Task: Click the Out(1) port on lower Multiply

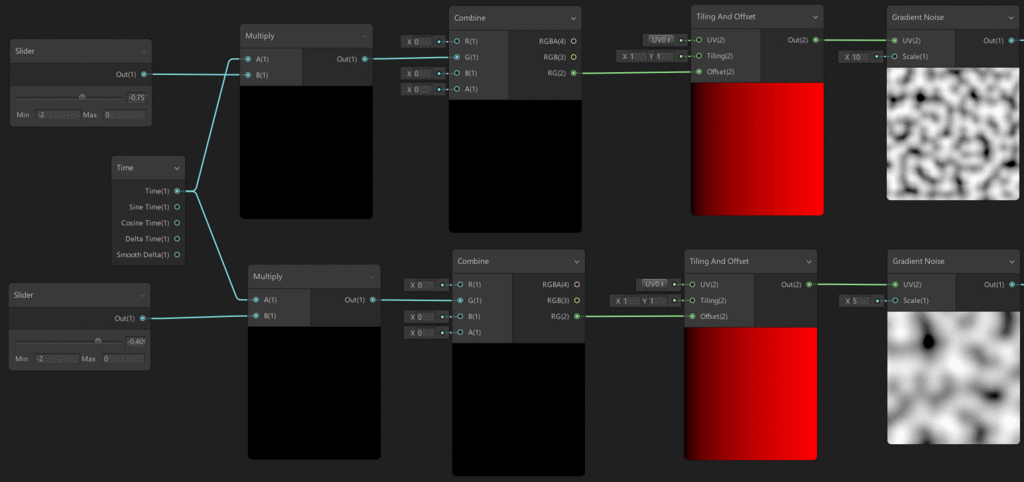Action: click(372, 300)
